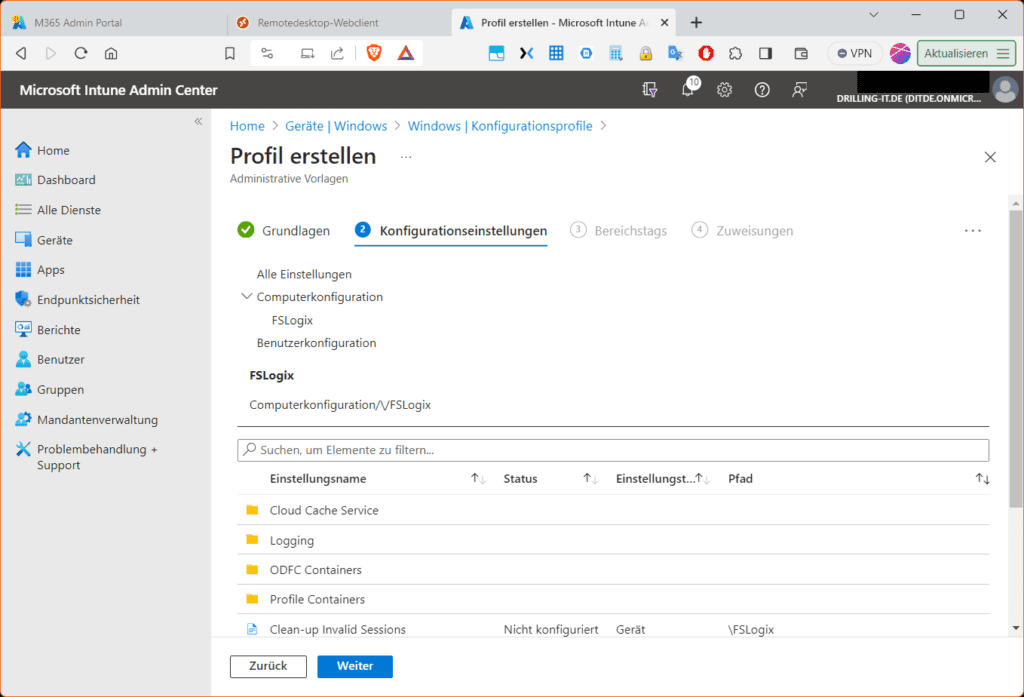Select Benutzerkonfiguration in the tree
Viewport: 1024px width, 697px height.
pos(316,343)
